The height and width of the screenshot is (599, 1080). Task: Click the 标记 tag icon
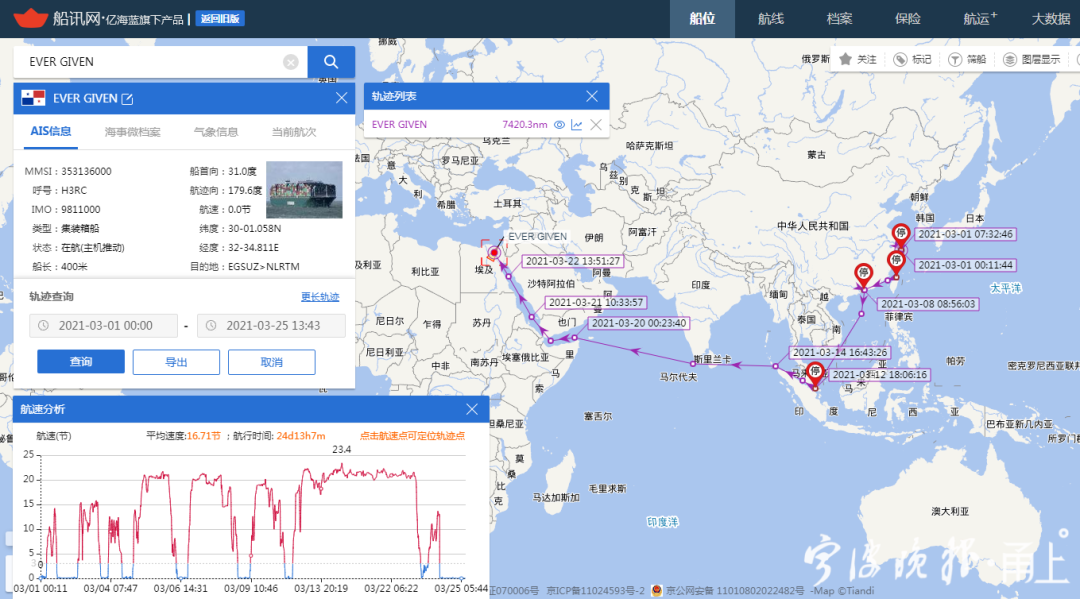point(900,59)
